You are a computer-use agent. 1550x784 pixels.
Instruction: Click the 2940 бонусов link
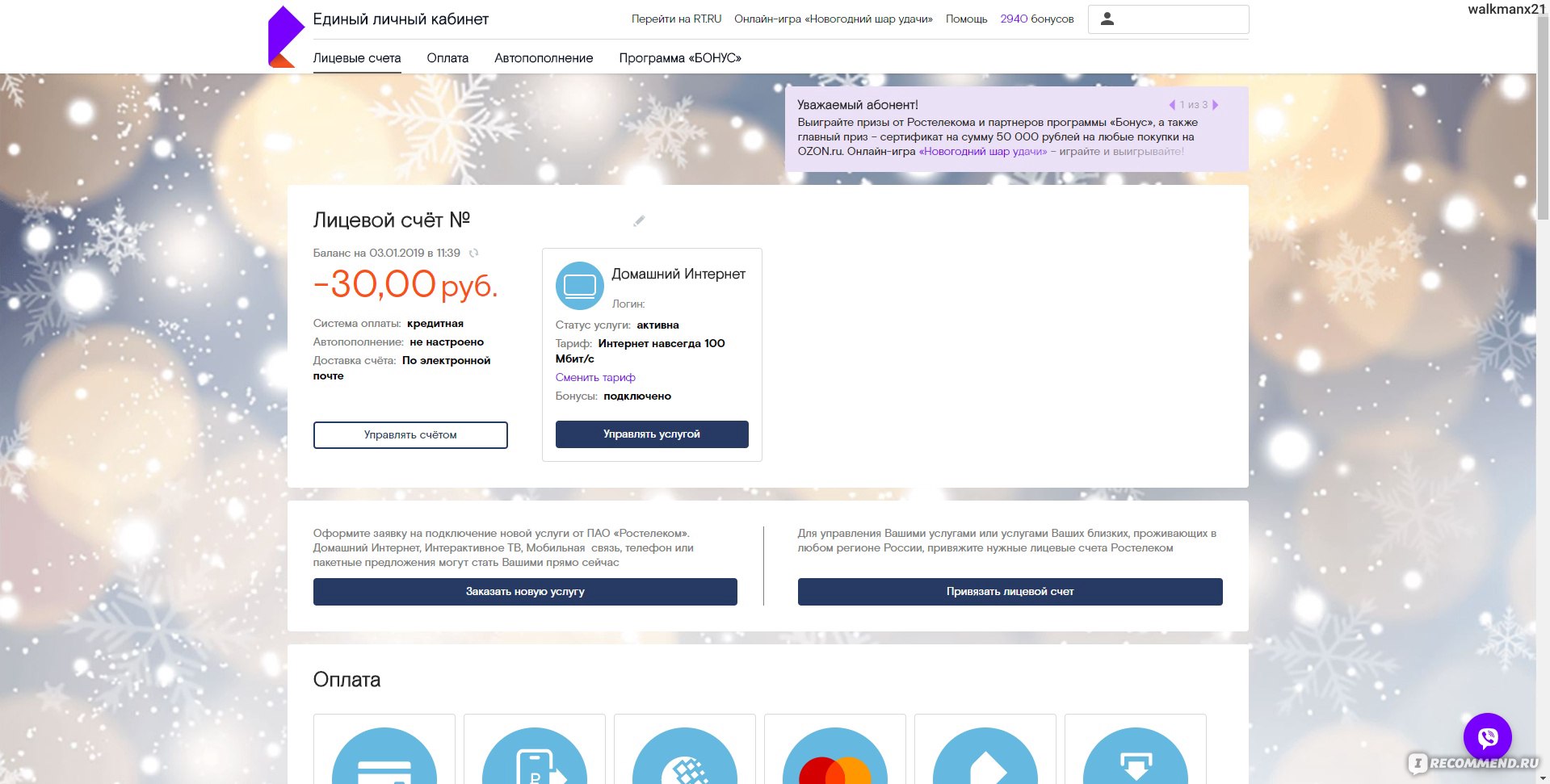[x=1037, y=19]
